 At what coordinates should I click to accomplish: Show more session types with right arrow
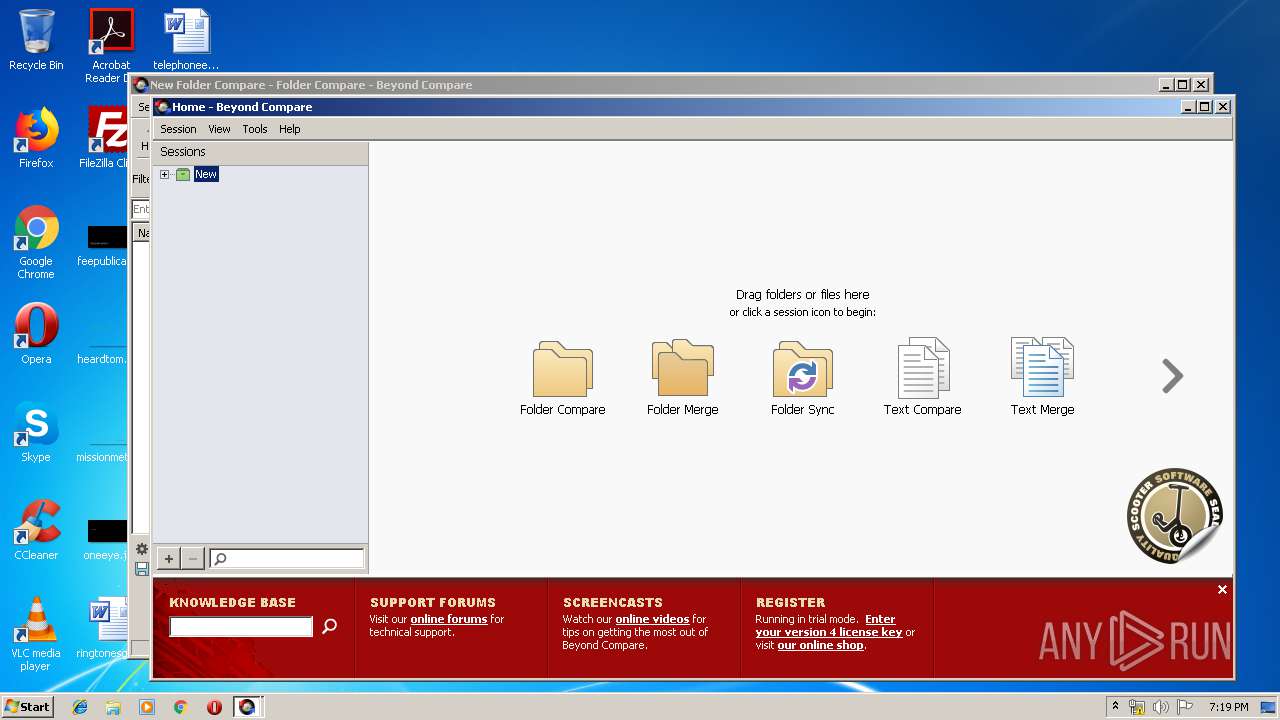click(1172, 376)
